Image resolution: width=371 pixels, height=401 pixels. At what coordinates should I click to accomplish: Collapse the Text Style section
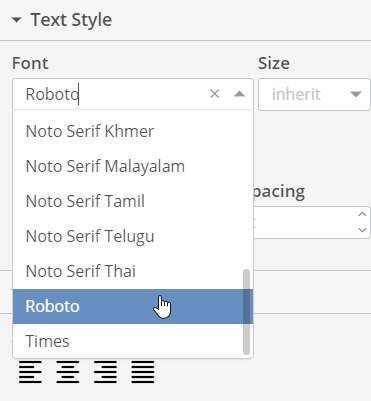16,20
